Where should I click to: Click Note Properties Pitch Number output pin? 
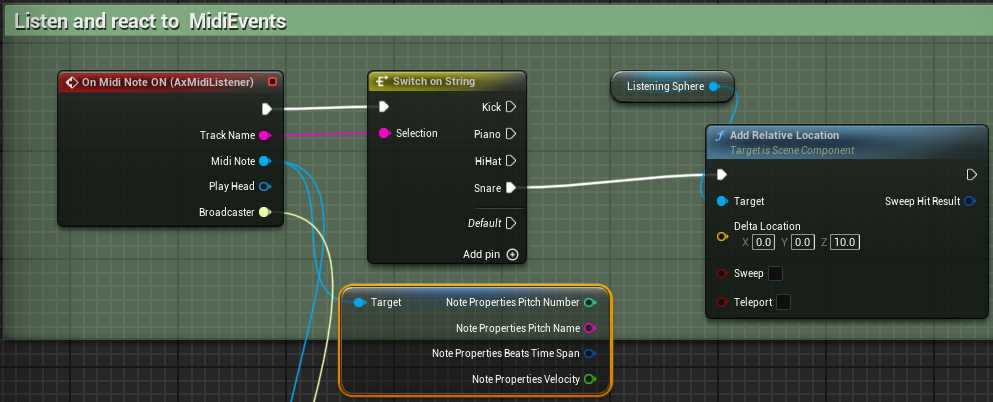click(x=590, y=303)
